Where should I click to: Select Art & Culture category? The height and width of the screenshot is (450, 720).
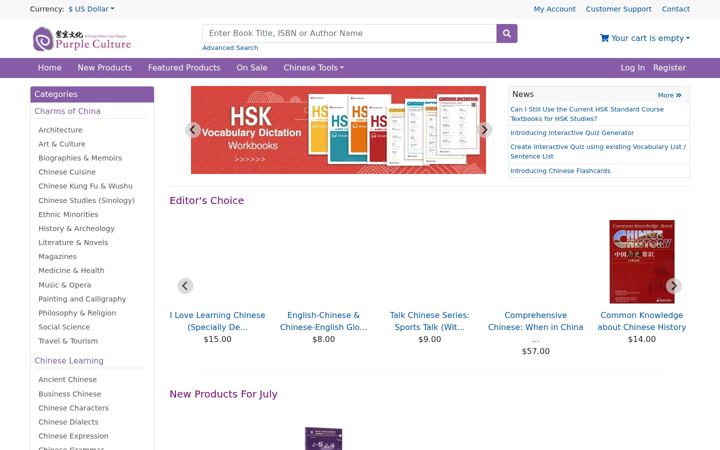(62, 144)
